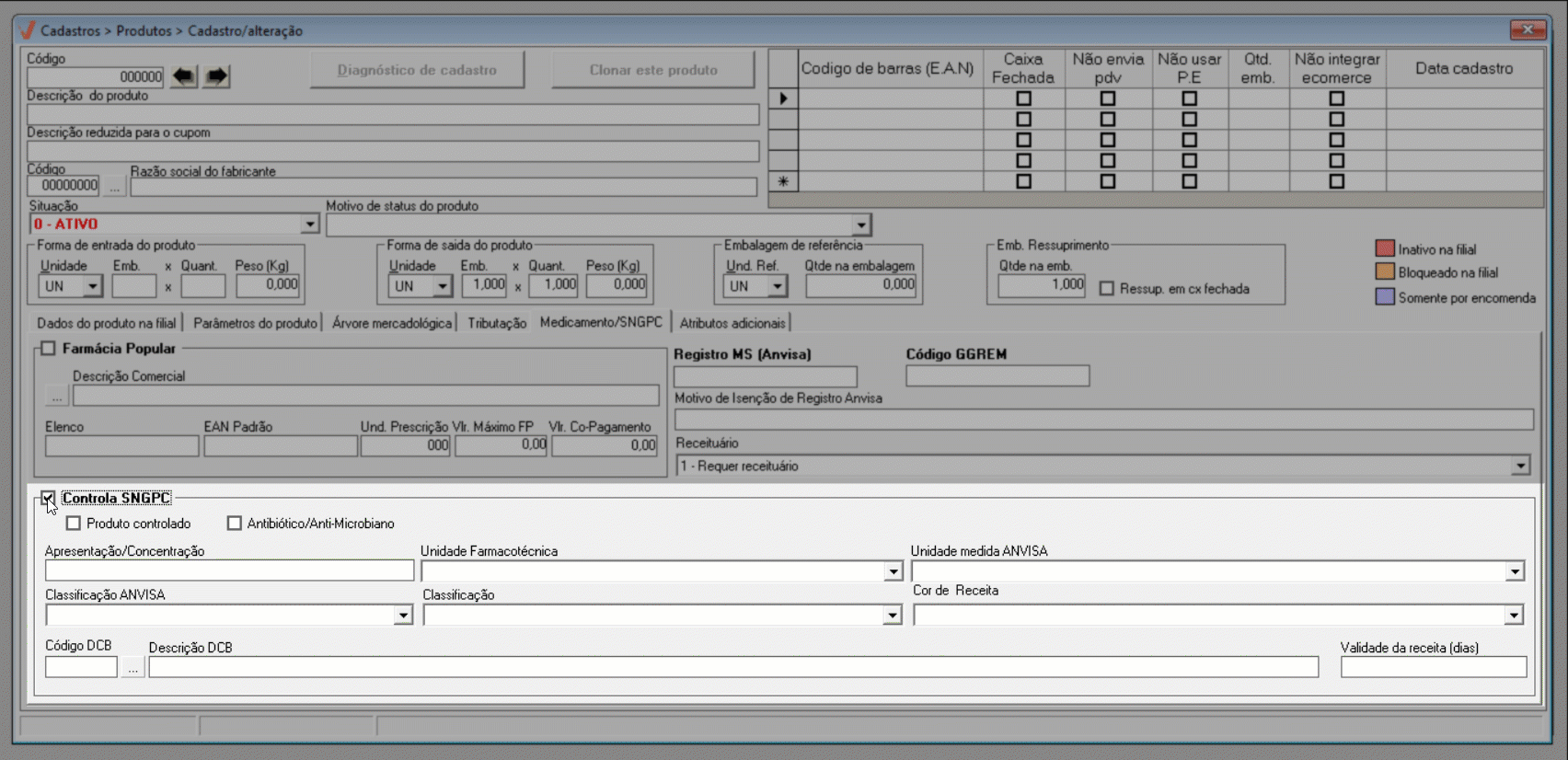Click the red Inativo na filial color swatch
Screen dimensions: 1568x760
[x=1385, y=248]
